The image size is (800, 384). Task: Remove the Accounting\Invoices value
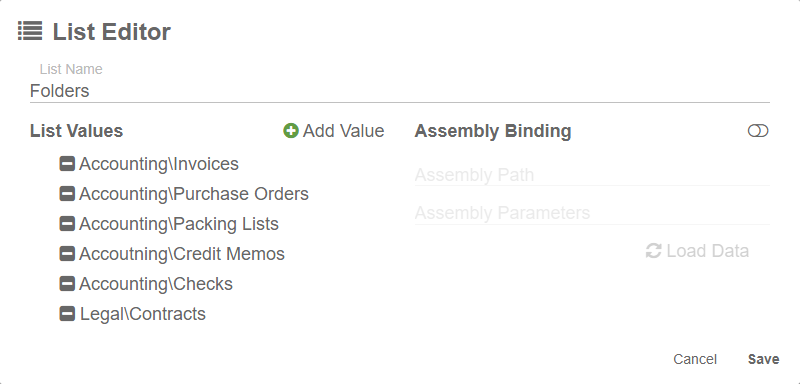(67, 164)
